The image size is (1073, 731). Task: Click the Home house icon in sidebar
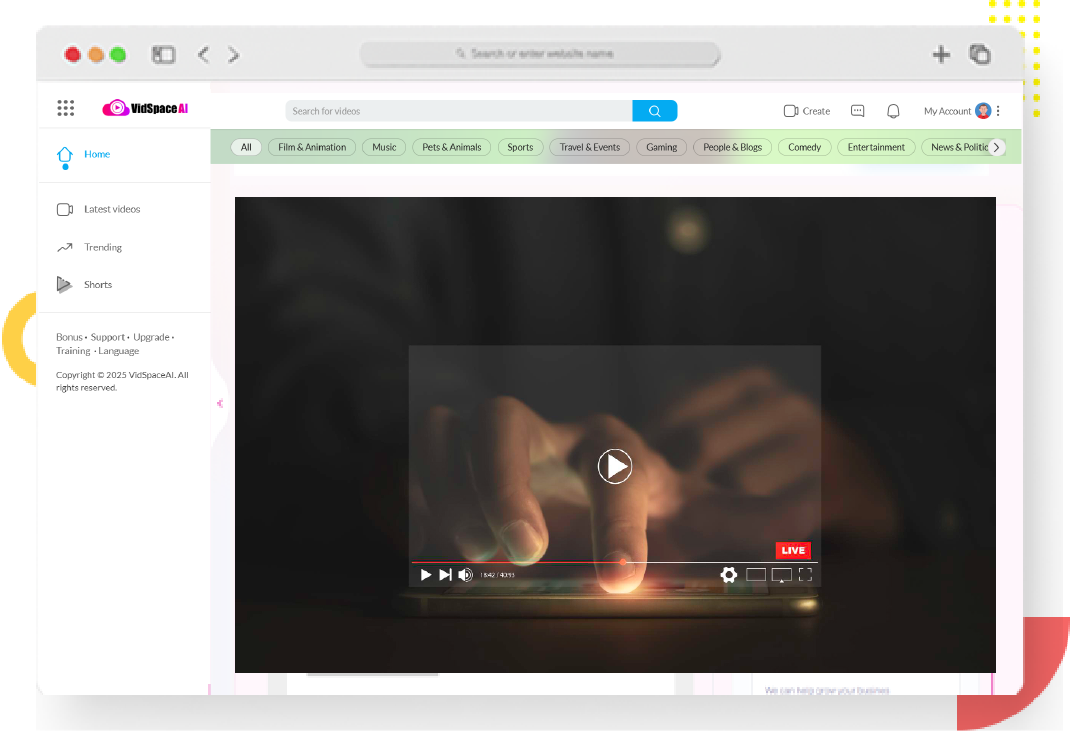point(65,155)
